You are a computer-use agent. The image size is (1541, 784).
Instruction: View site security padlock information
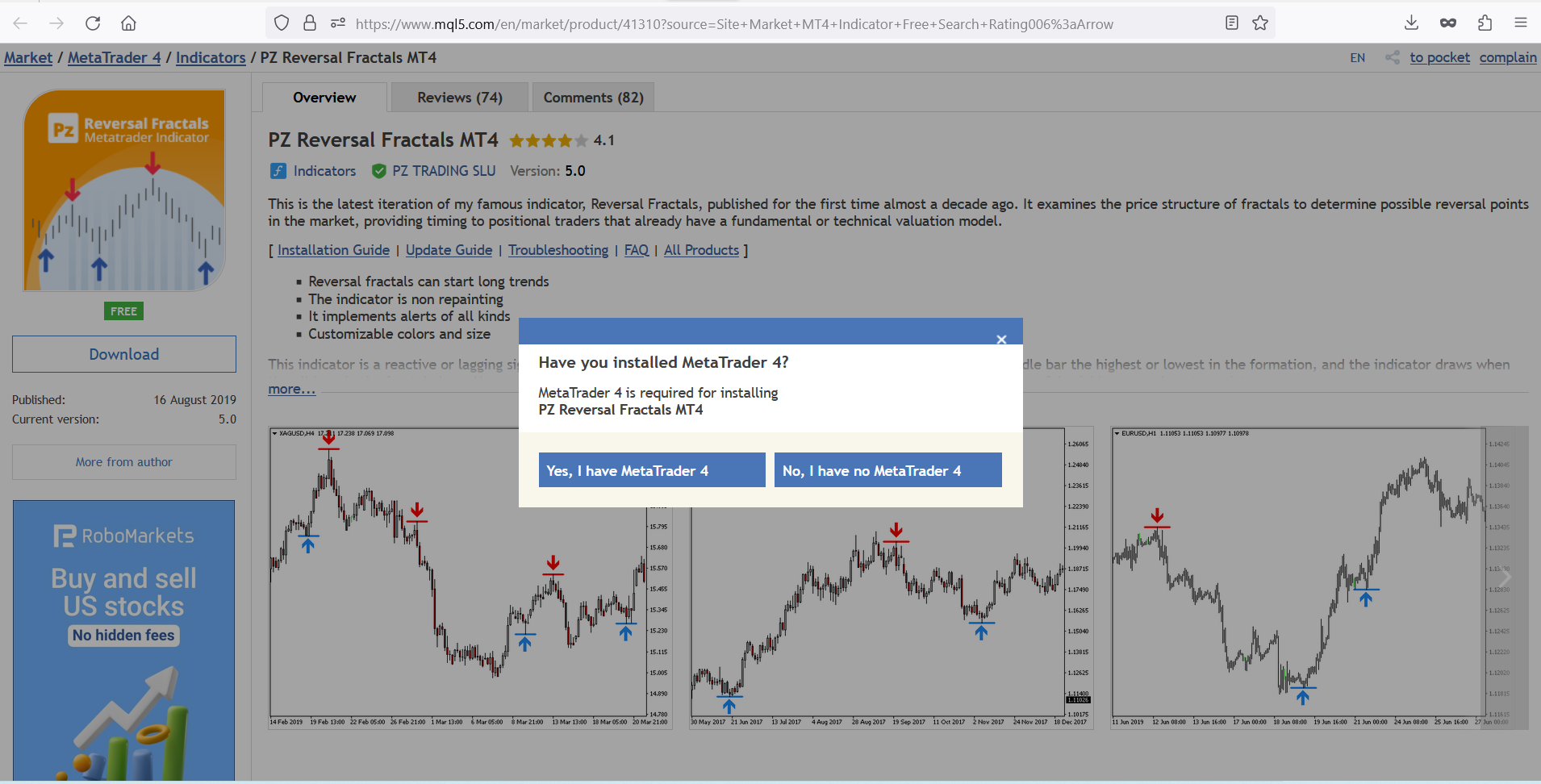pos(310,23)
